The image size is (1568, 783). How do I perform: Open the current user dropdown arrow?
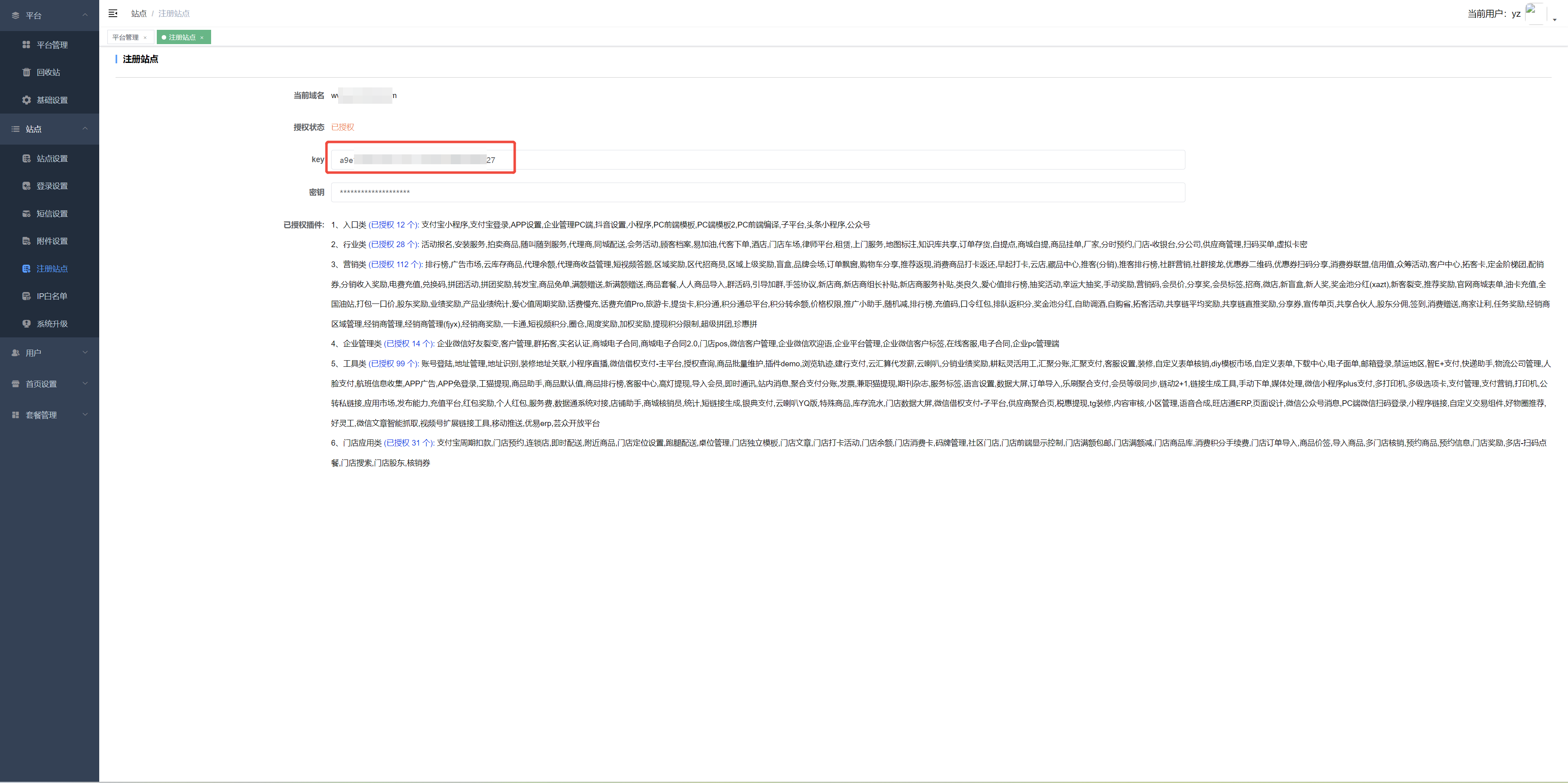coord(1555,20)
